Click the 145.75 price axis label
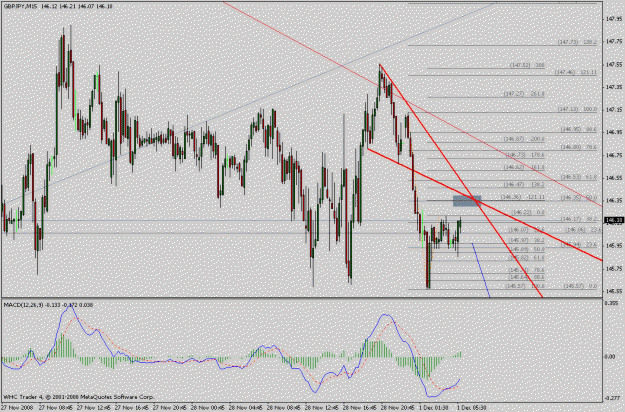Image resolution: width=625 pixels, height=412 pixels. [614, 269]
